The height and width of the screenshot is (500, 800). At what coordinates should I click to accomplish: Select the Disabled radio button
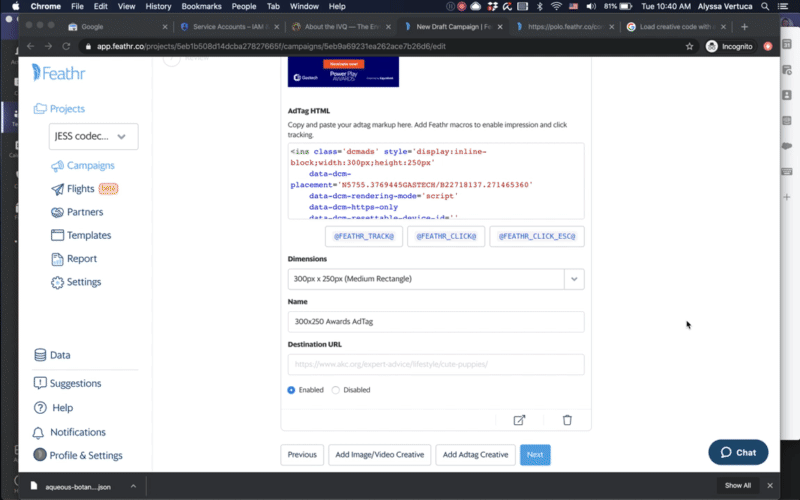(335, 390)
